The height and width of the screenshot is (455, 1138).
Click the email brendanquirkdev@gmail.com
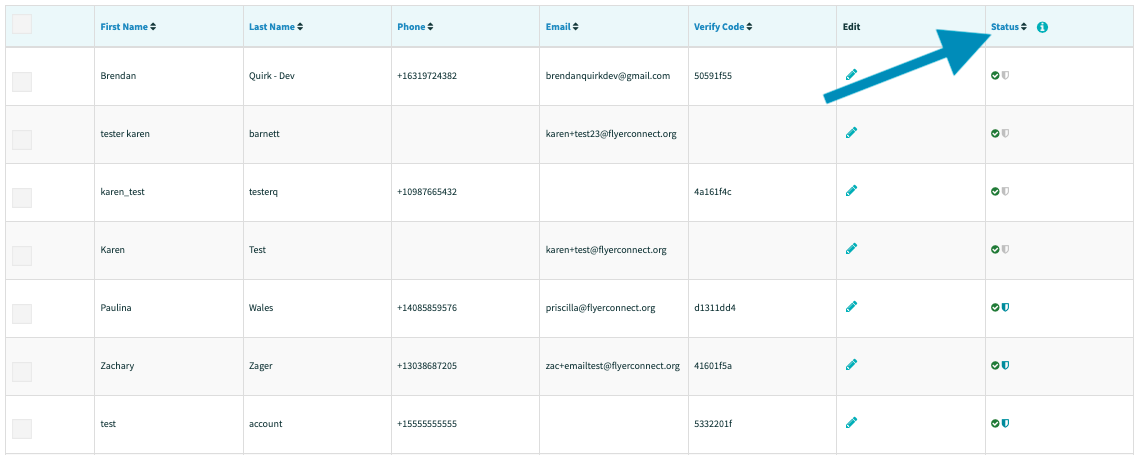coord(607,76)
